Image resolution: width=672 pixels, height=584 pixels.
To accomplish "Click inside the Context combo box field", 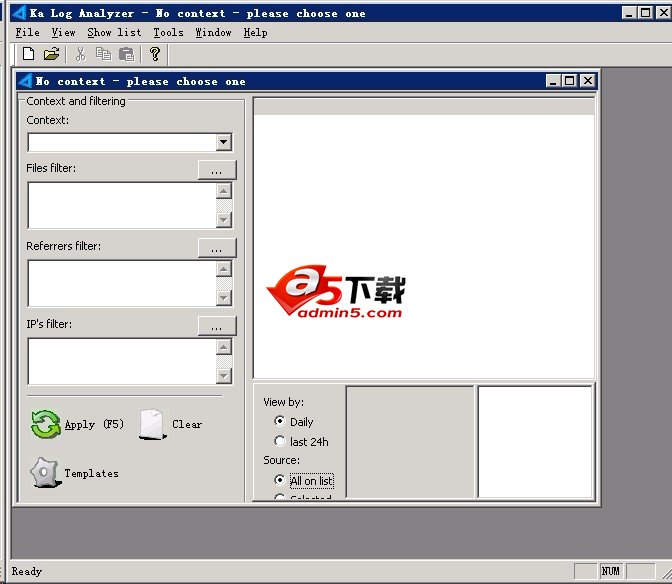I will click(x=122, y=142).
